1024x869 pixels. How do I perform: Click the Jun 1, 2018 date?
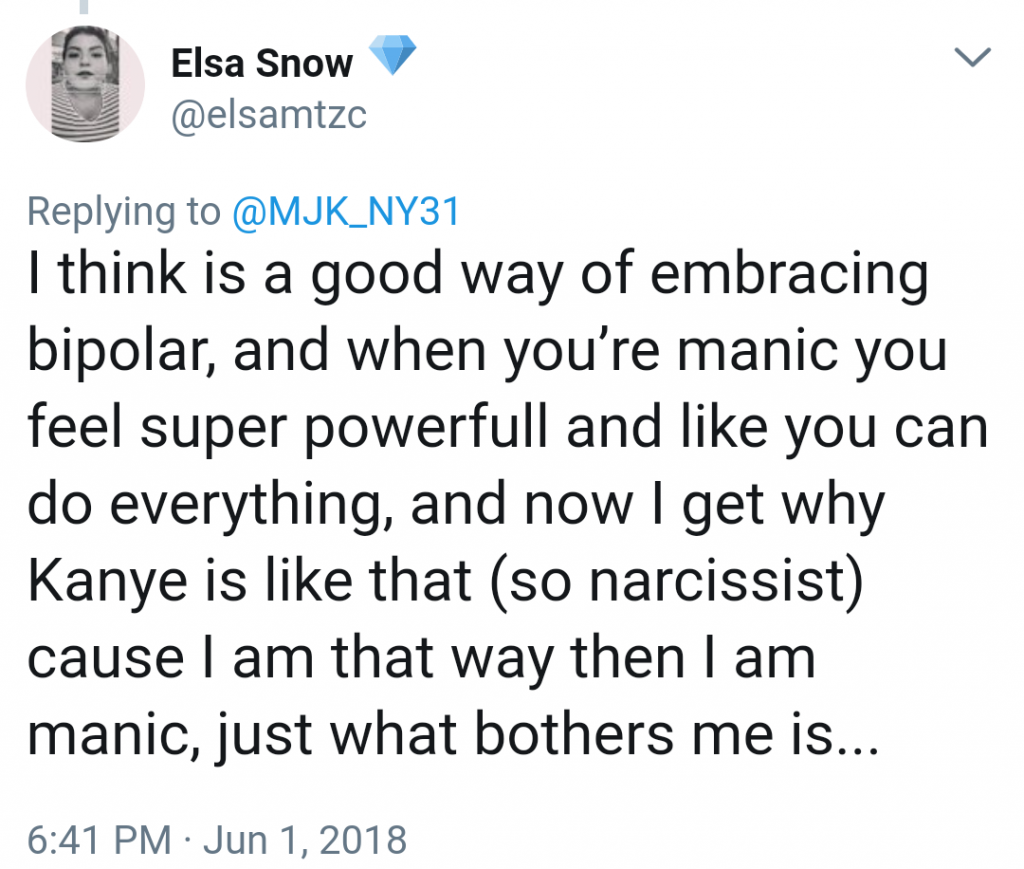point(305,839)
